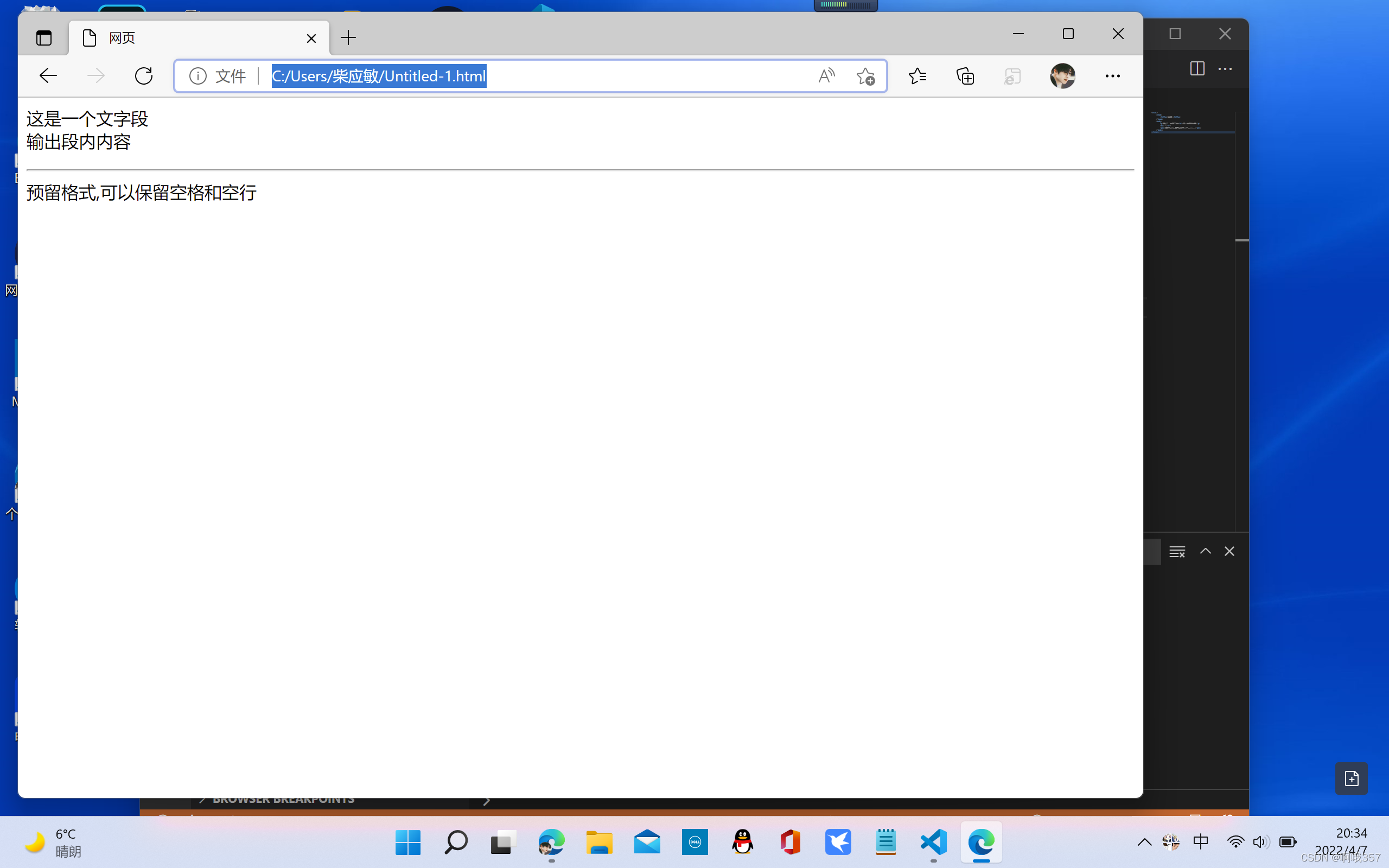Click the text 输出段内内容
Viewport: 1389px width, 868px height.
[79, 142]
